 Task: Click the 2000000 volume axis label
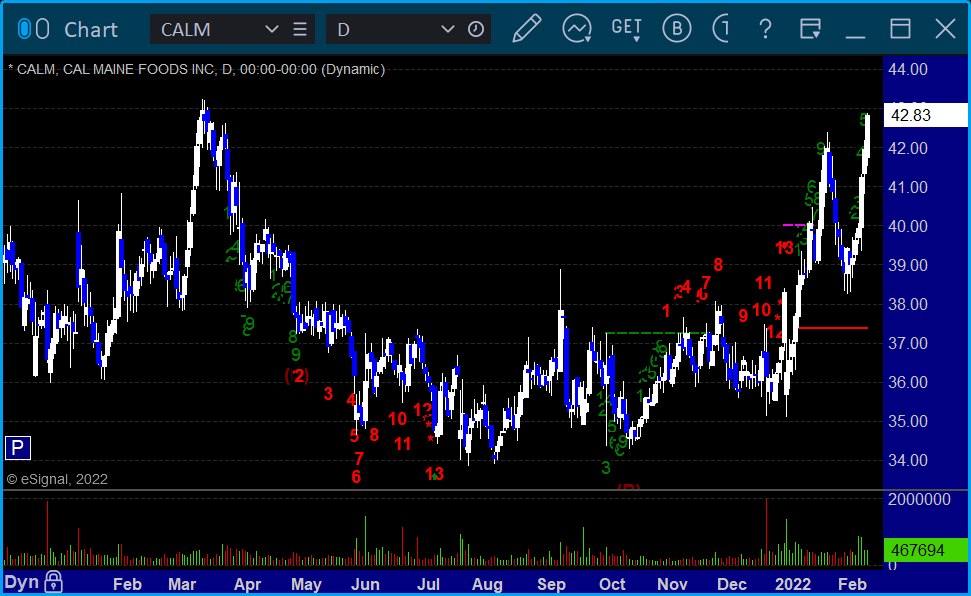pos(919,499)
